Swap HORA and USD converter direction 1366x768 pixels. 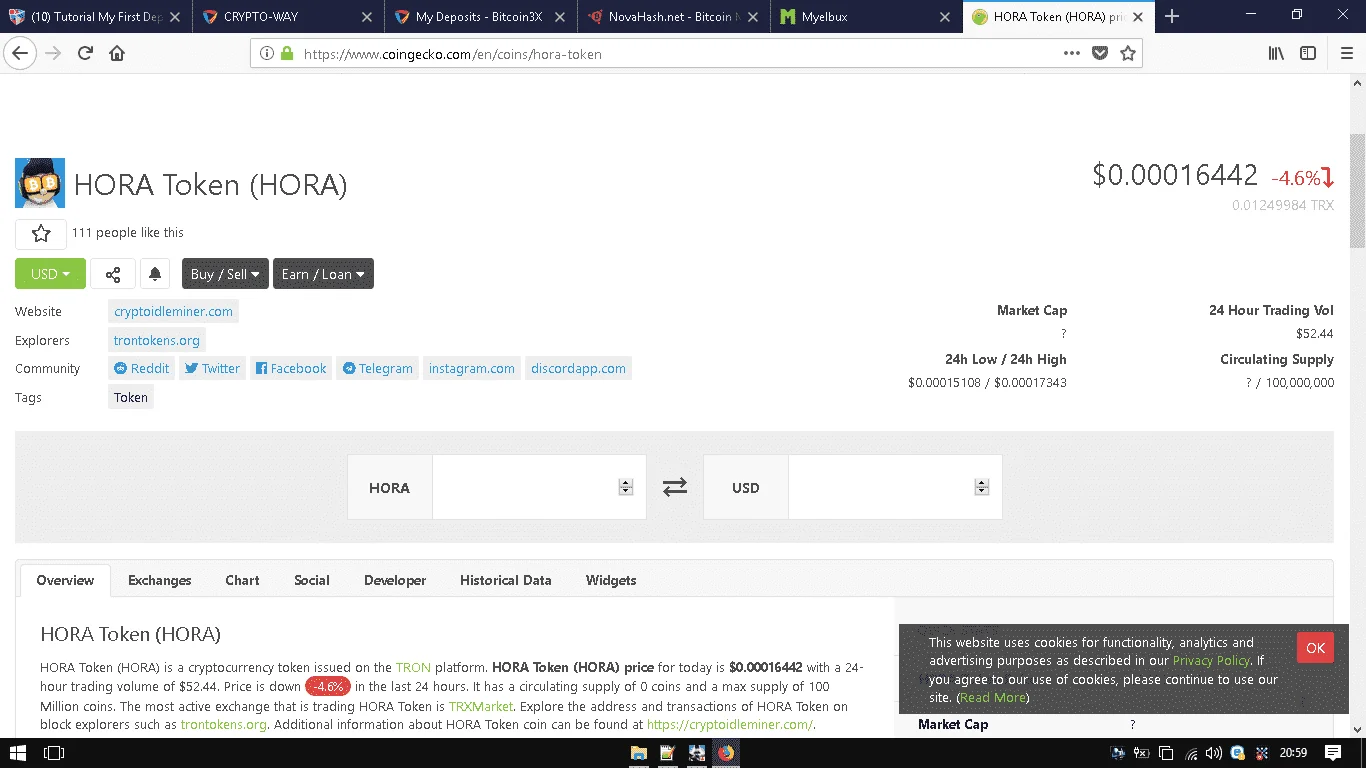[x=675, y=487]
